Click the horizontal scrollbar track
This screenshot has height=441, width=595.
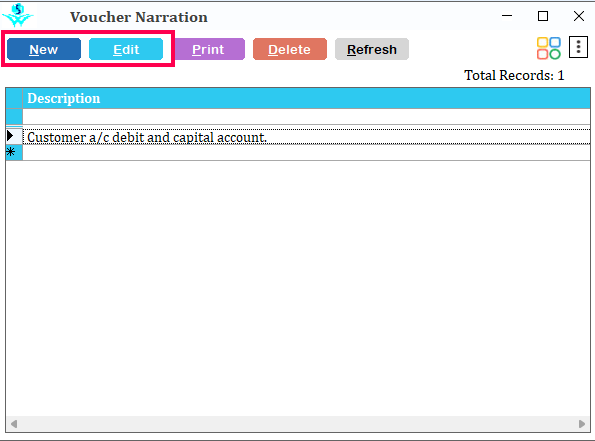click(298, 424)
